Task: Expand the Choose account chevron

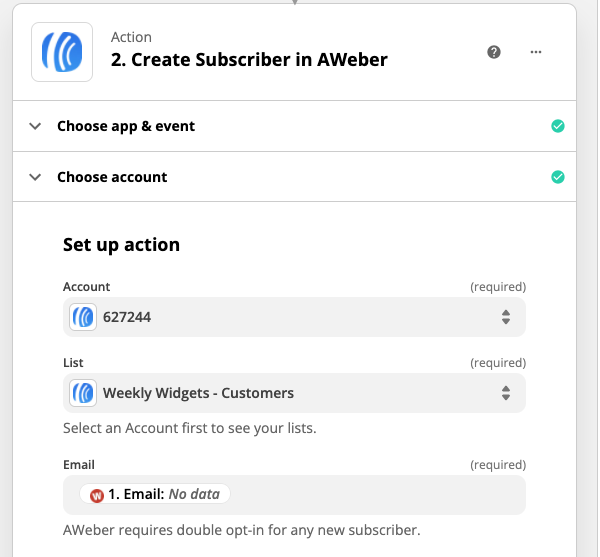Action: (x=35, y=177)
